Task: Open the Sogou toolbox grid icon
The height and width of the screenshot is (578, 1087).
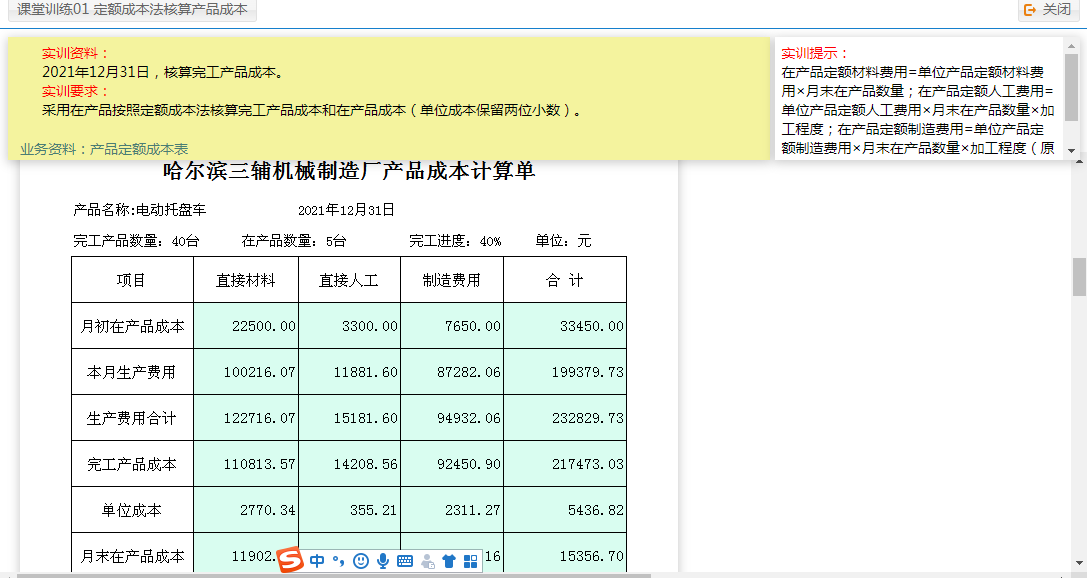Action: tap(471, 561)
